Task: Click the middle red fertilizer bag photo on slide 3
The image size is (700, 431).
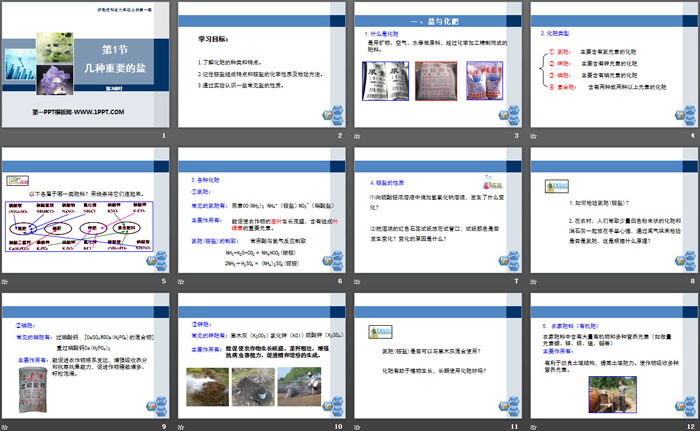Action: pyautogui.click(x=435, y=84)
